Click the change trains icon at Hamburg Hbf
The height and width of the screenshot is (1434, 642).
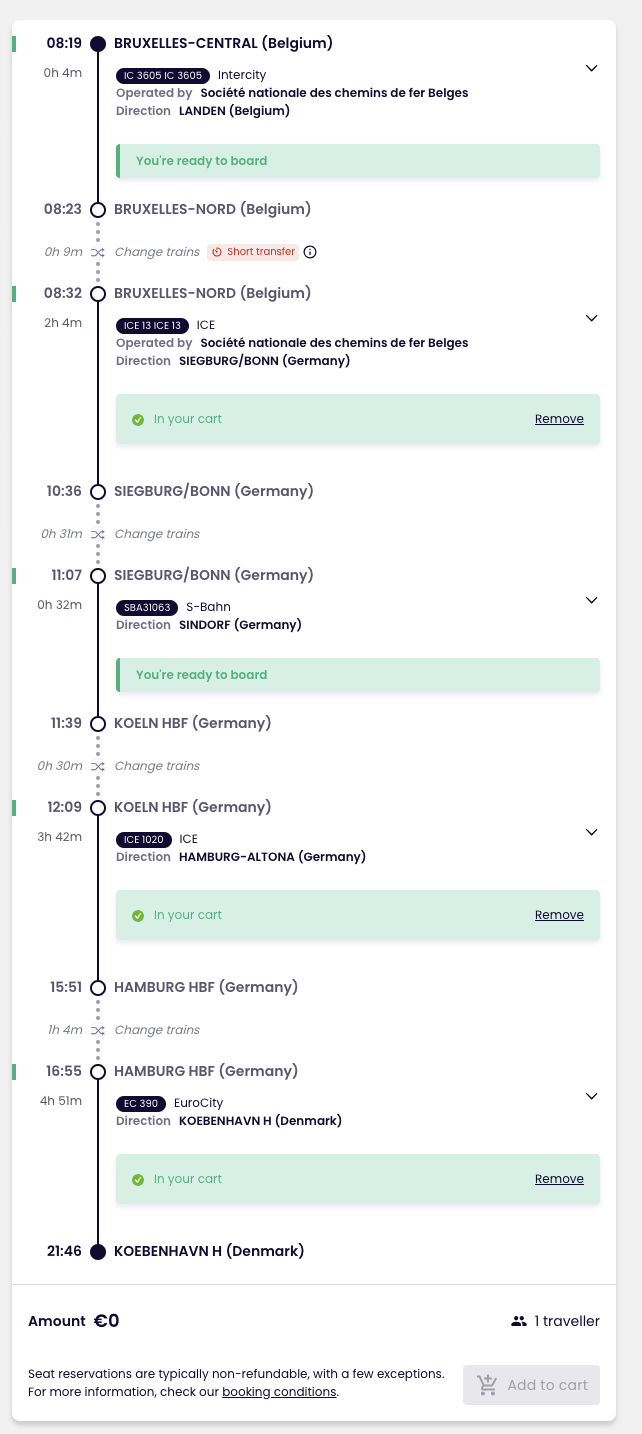click(x=98, y=1030)
